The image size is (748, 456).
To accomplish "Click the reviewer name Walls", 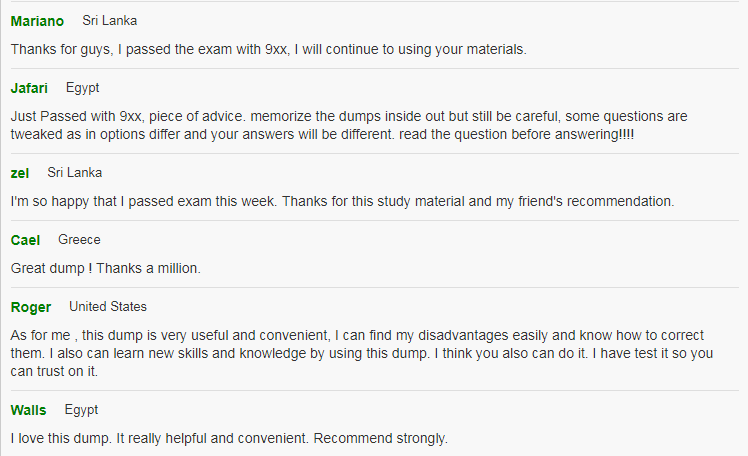I will (28, 410).
